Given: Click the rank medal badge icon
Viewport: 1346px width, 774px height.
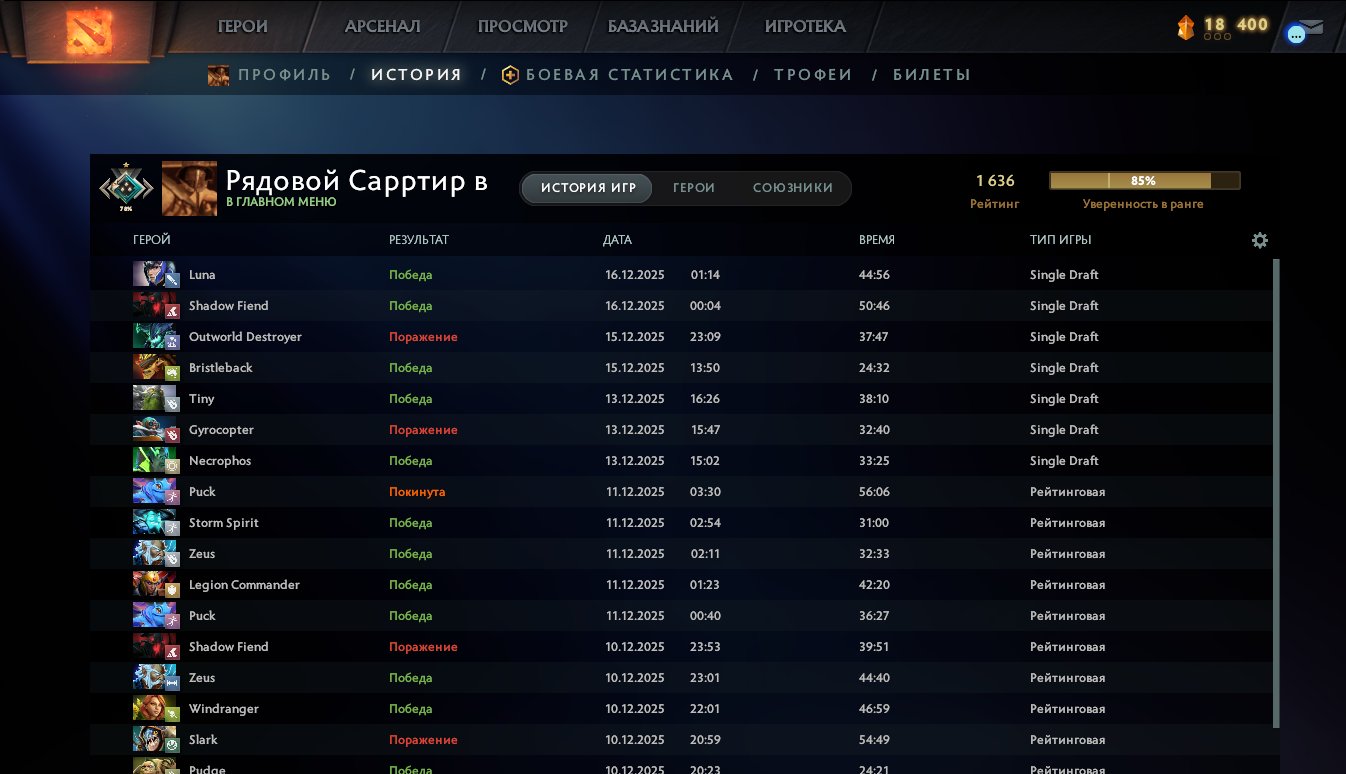Looking at the screenshot, I should coord(126,186).
